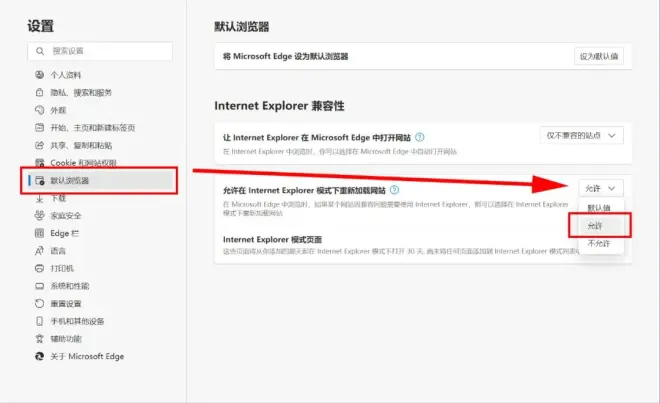Click help icon beside 允许在 IE 模式下重新加载网站
The height and width of the screenshot is (403, 660).
click(x=394, y=190)
